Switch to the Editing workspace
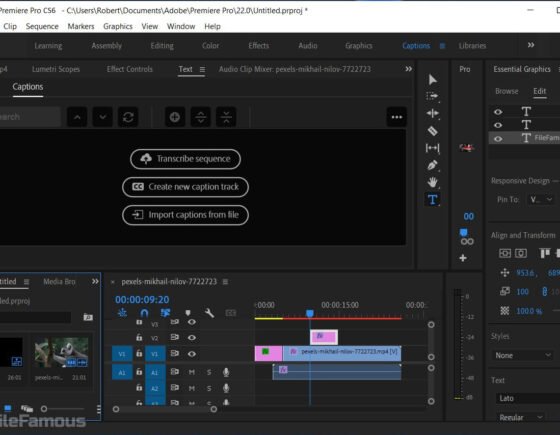Image resolution: width=560 pixels, height=435 pixels. (x=162, y=46)
